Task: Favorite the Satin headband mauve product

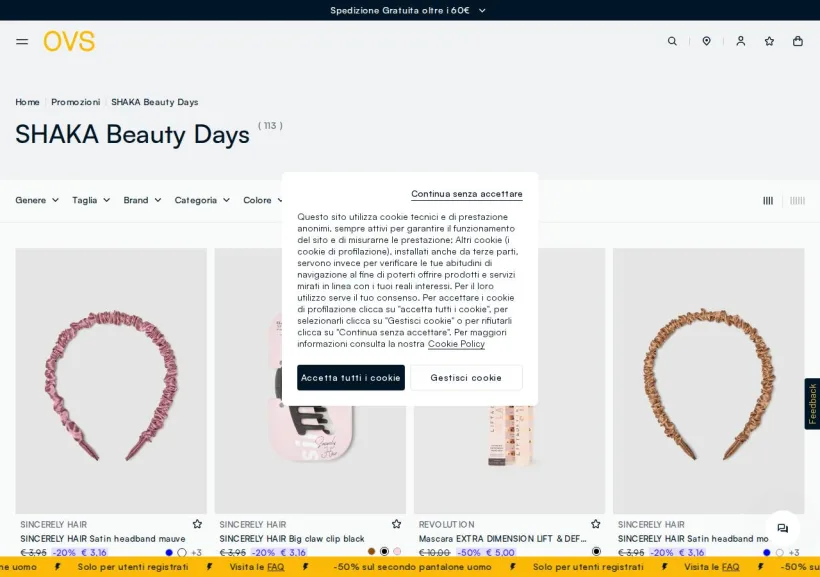Action: point(197,524)
